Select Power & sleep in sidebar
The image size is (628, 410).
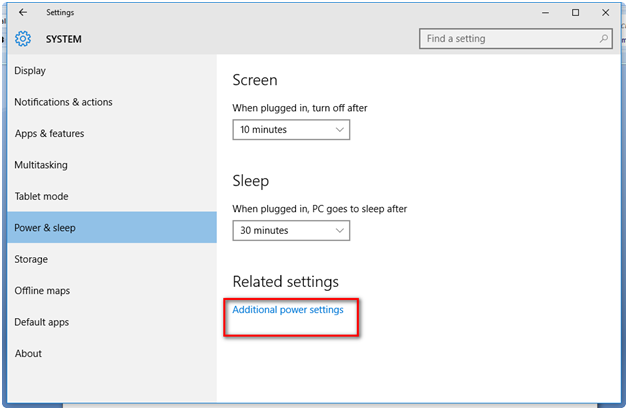coord(45,228)
